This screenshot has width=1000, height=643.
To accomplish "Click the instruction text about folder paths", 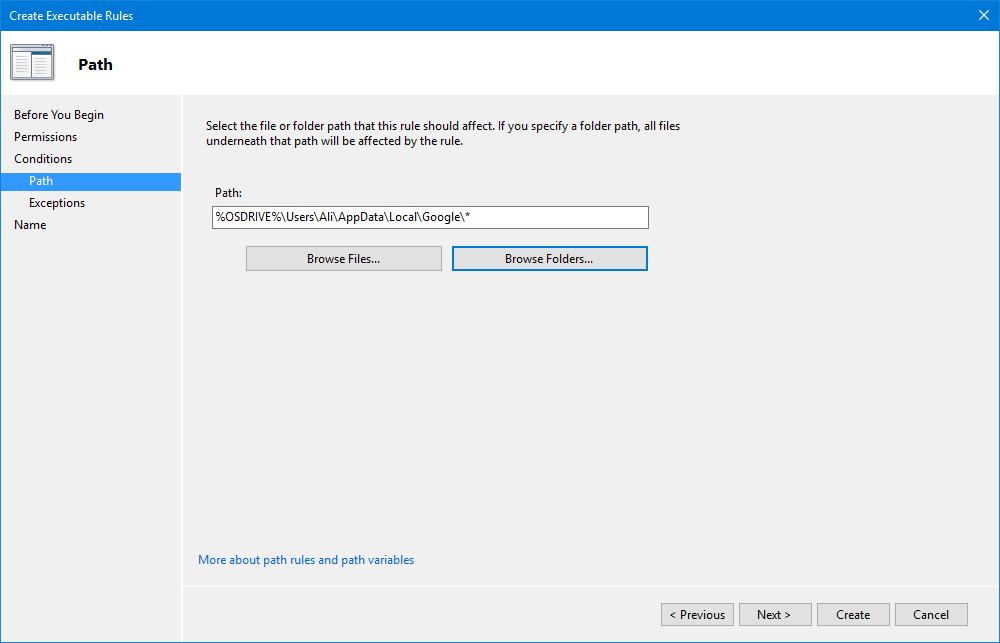I will [443, 134].
